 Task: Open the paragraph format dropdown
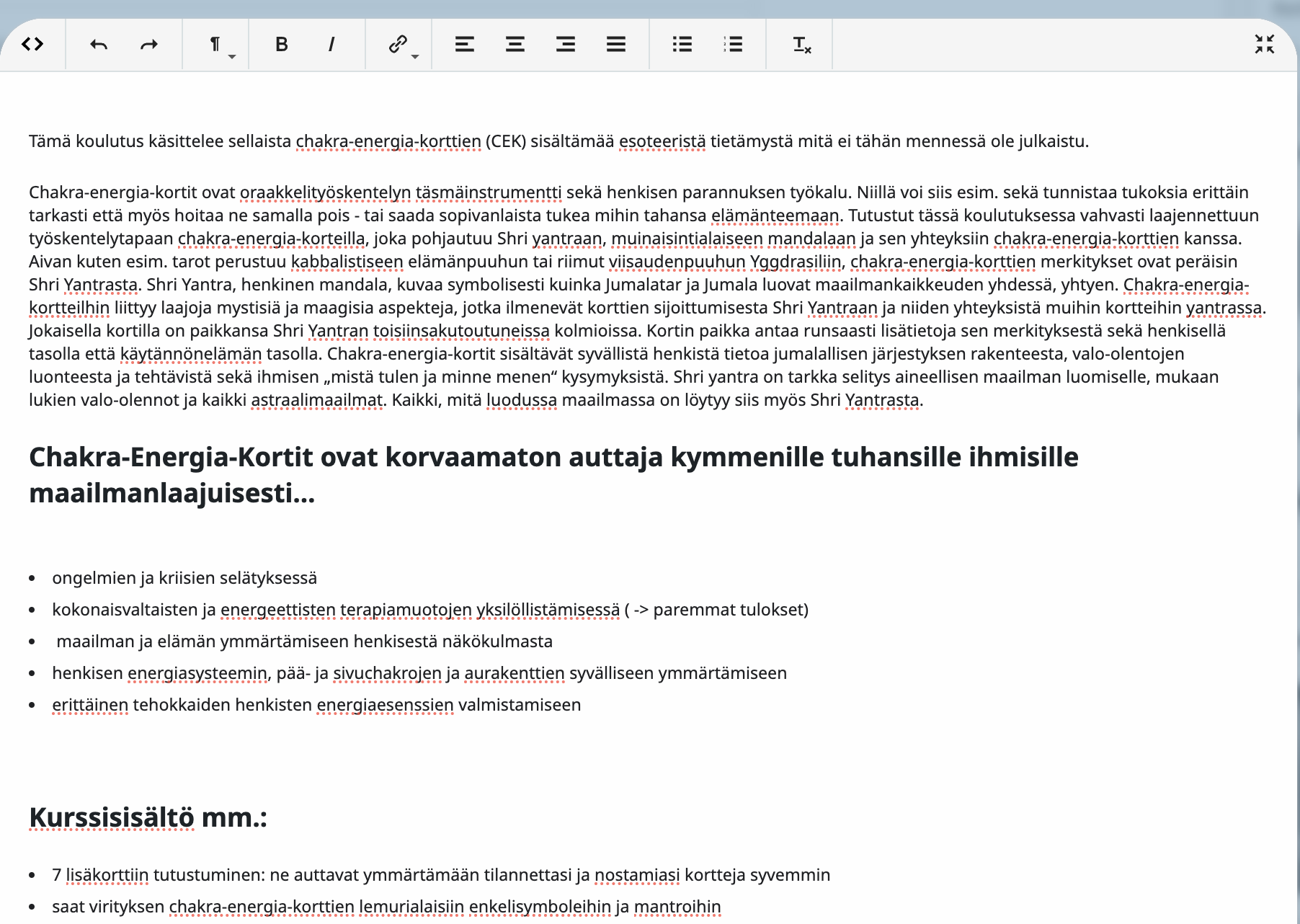[216, 45]
